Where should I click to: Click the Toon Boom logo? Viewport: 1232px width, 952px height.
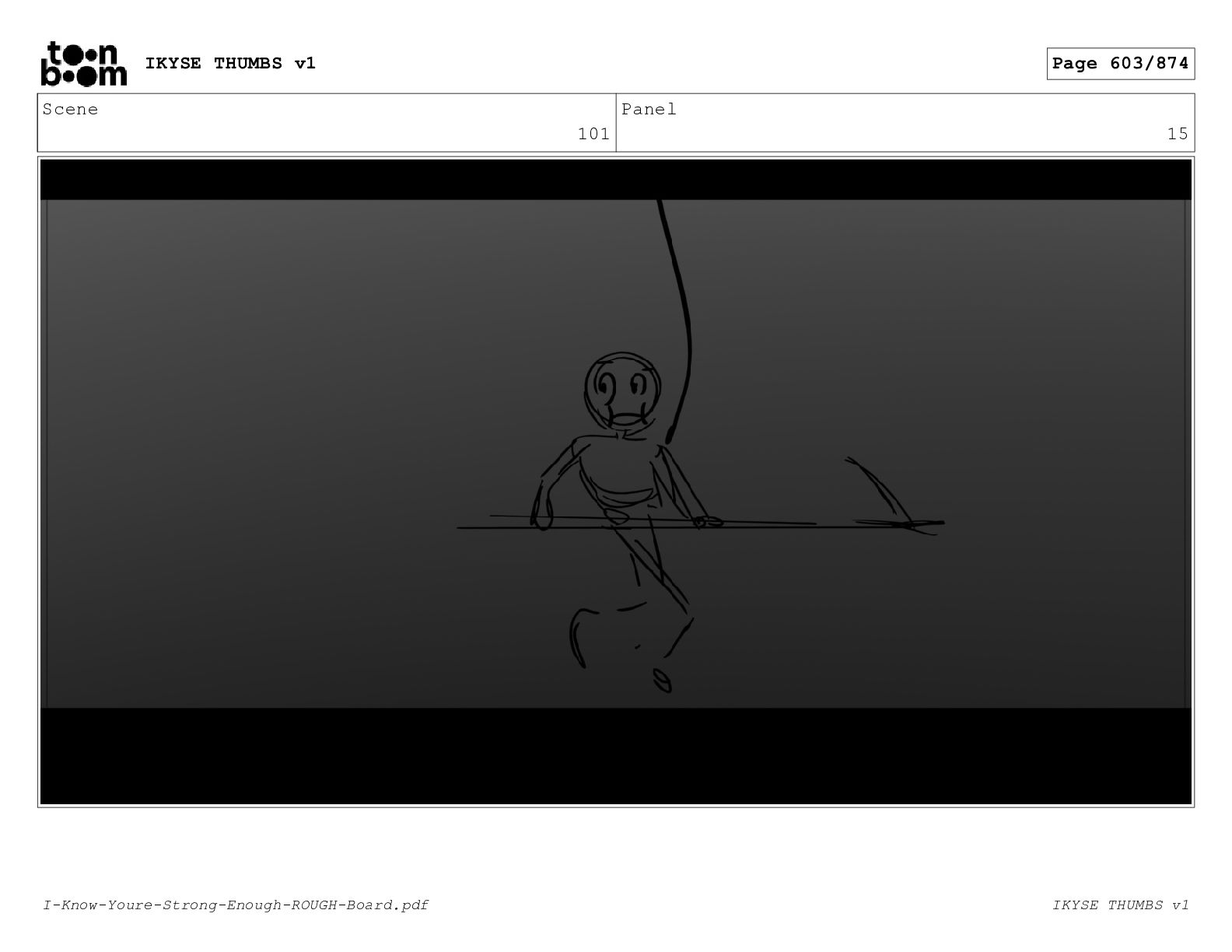(83, 64)
